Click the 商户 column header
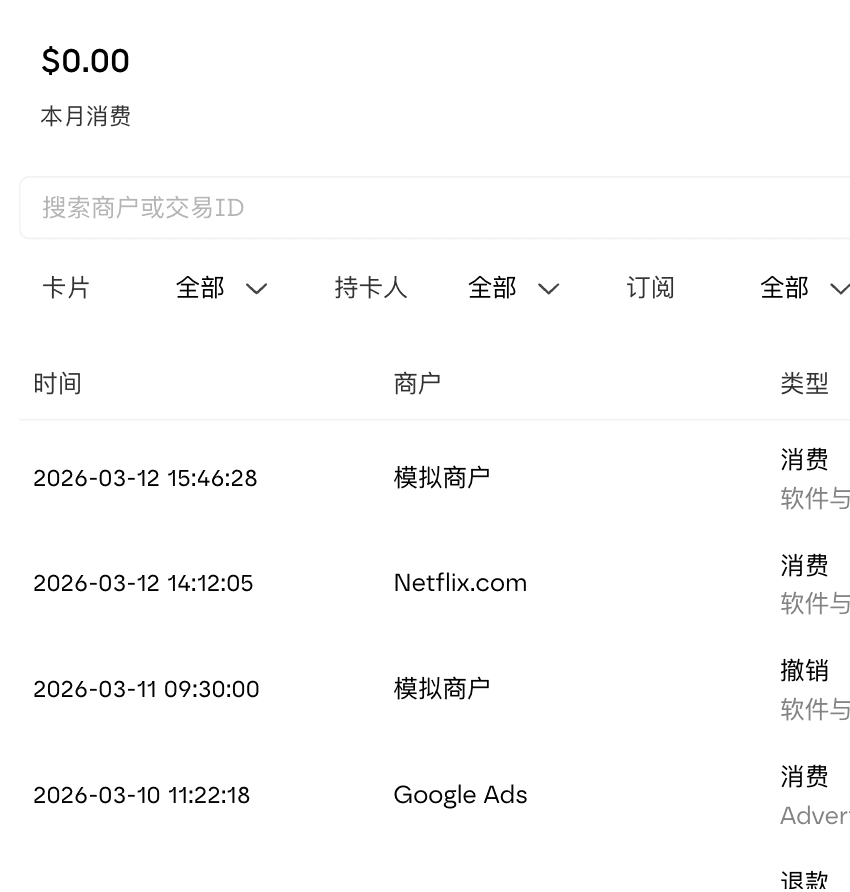Viewport: 850px width, 892px height. click(x=417, y=384)
